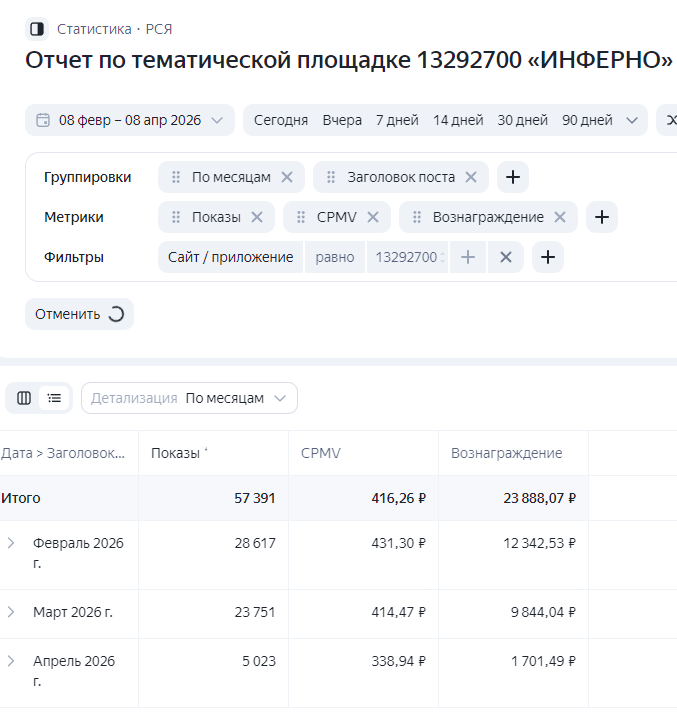Add a new grouping with plus button
The height and width of the screenshot is (719, 677).
pyautogui.click(x=513, y=177)
